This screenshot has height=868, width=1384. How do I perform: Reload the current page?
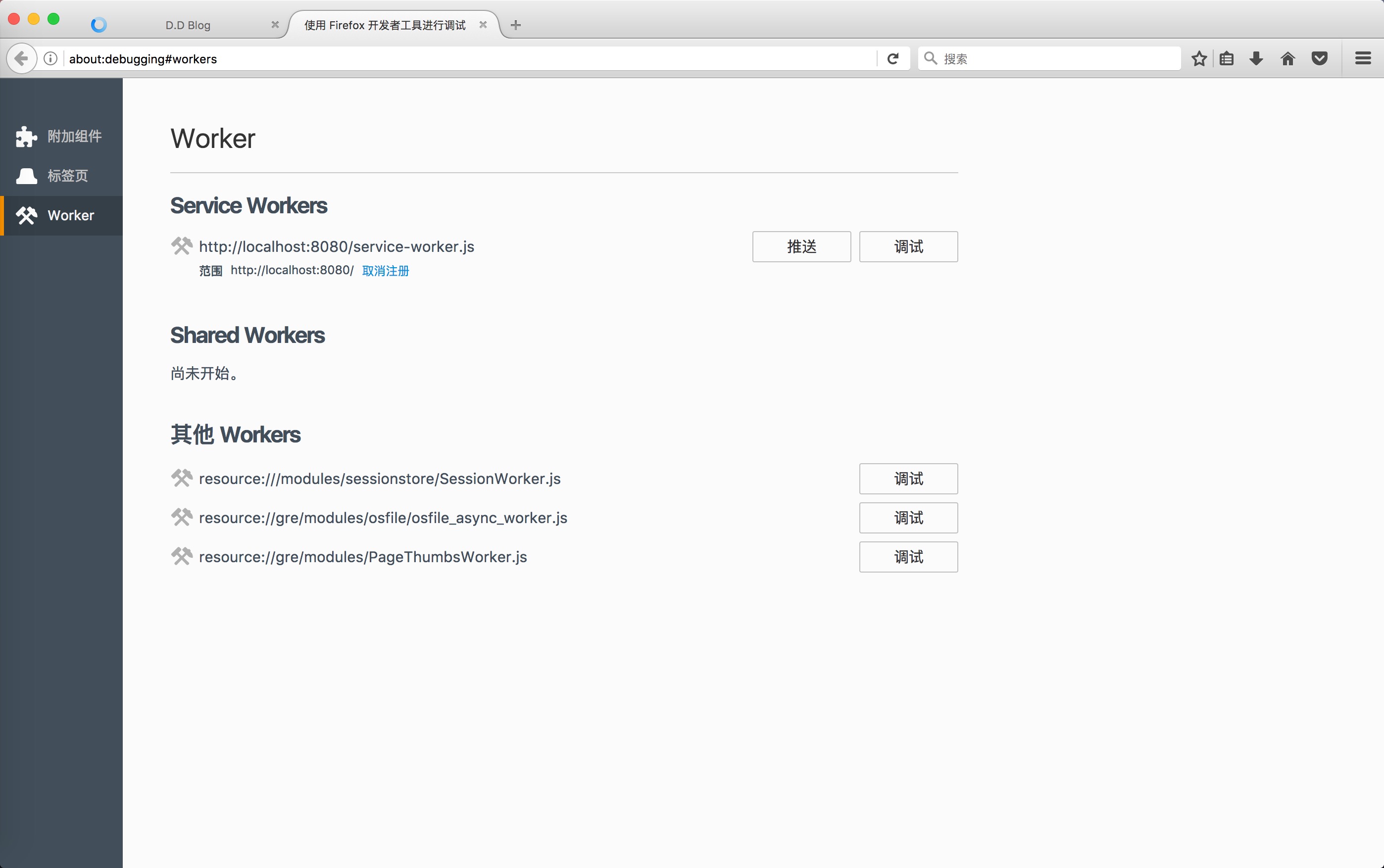(892, 58)
